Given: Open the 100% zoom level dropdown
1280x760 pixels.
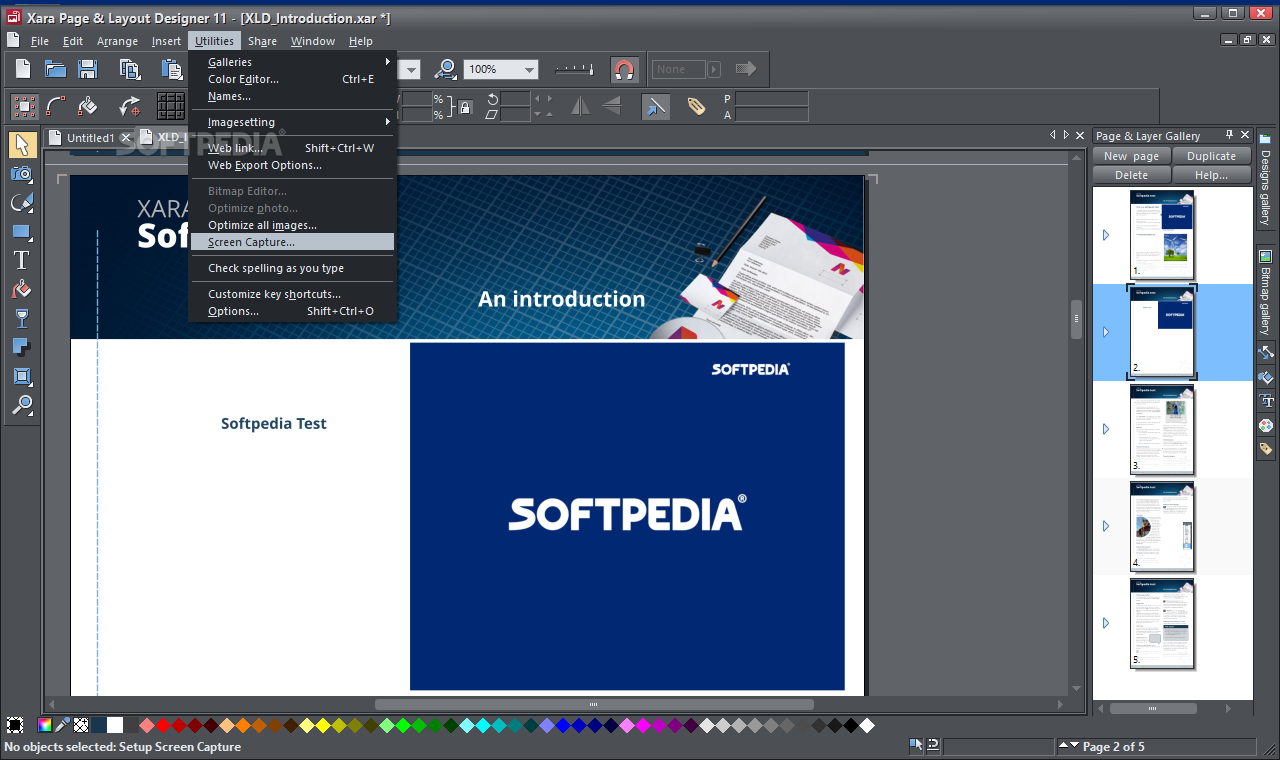Looking at the screenshot, I should pyautogui.click(x=528, y=69).
